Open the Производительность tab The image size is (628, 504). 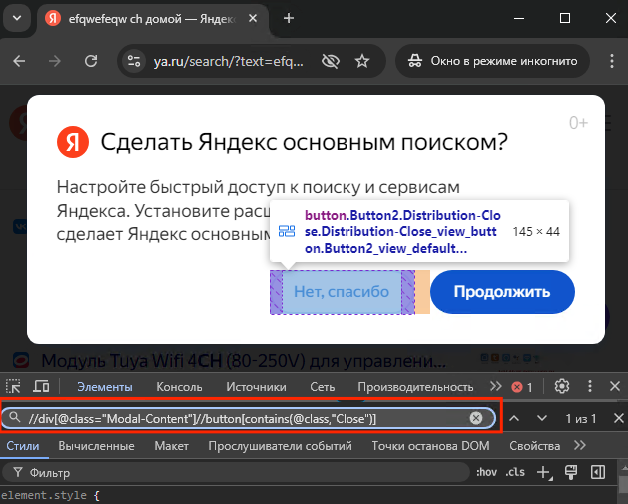point(415,387)
